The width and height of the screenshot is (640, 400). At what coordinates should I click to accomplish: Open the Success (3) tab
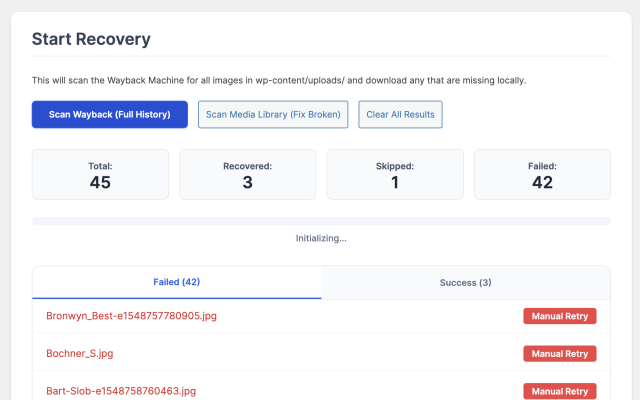coord(465,282)
